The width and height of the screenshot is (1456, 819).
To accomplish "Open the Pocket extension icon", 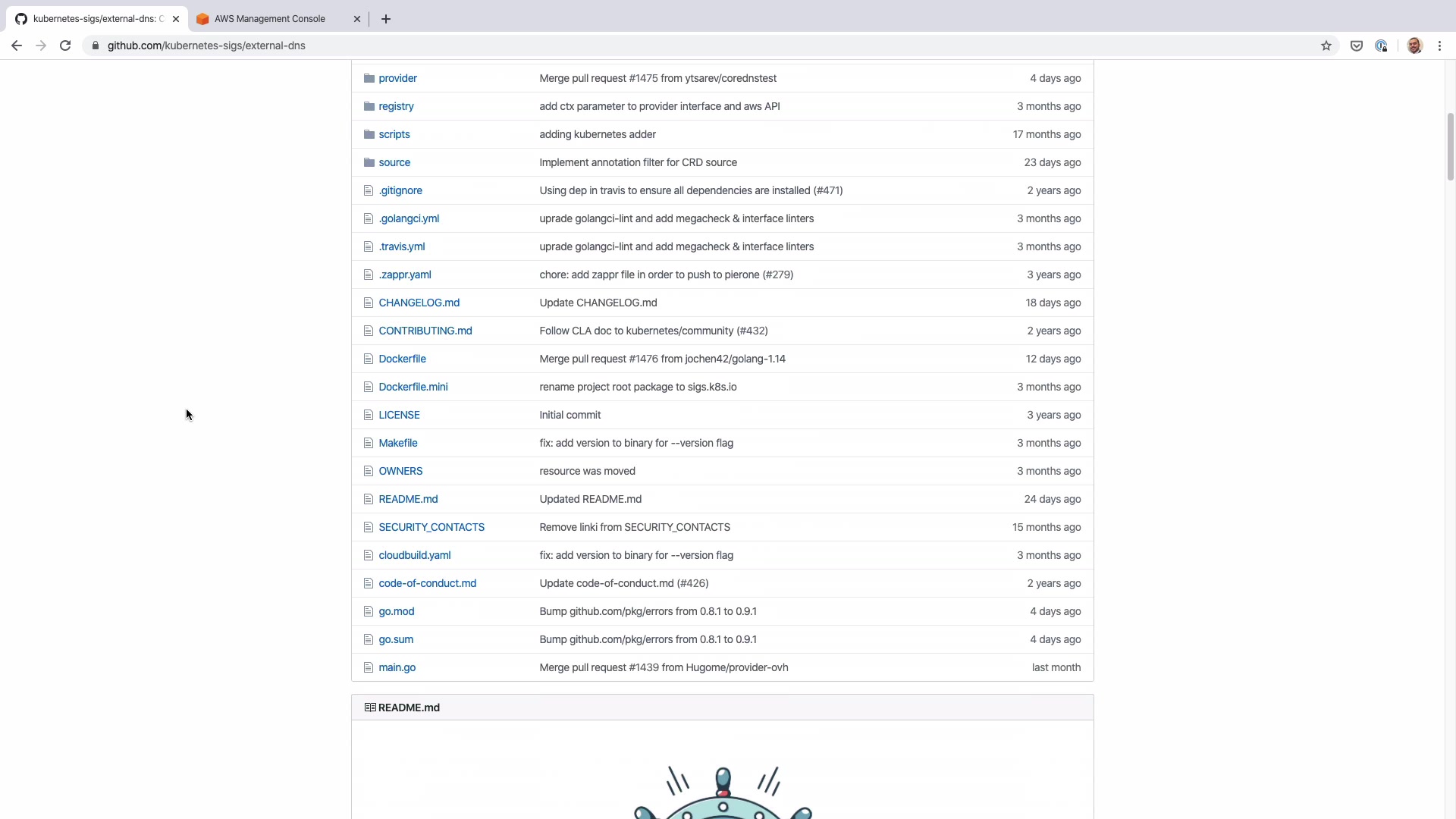I will click(1357, 45).
